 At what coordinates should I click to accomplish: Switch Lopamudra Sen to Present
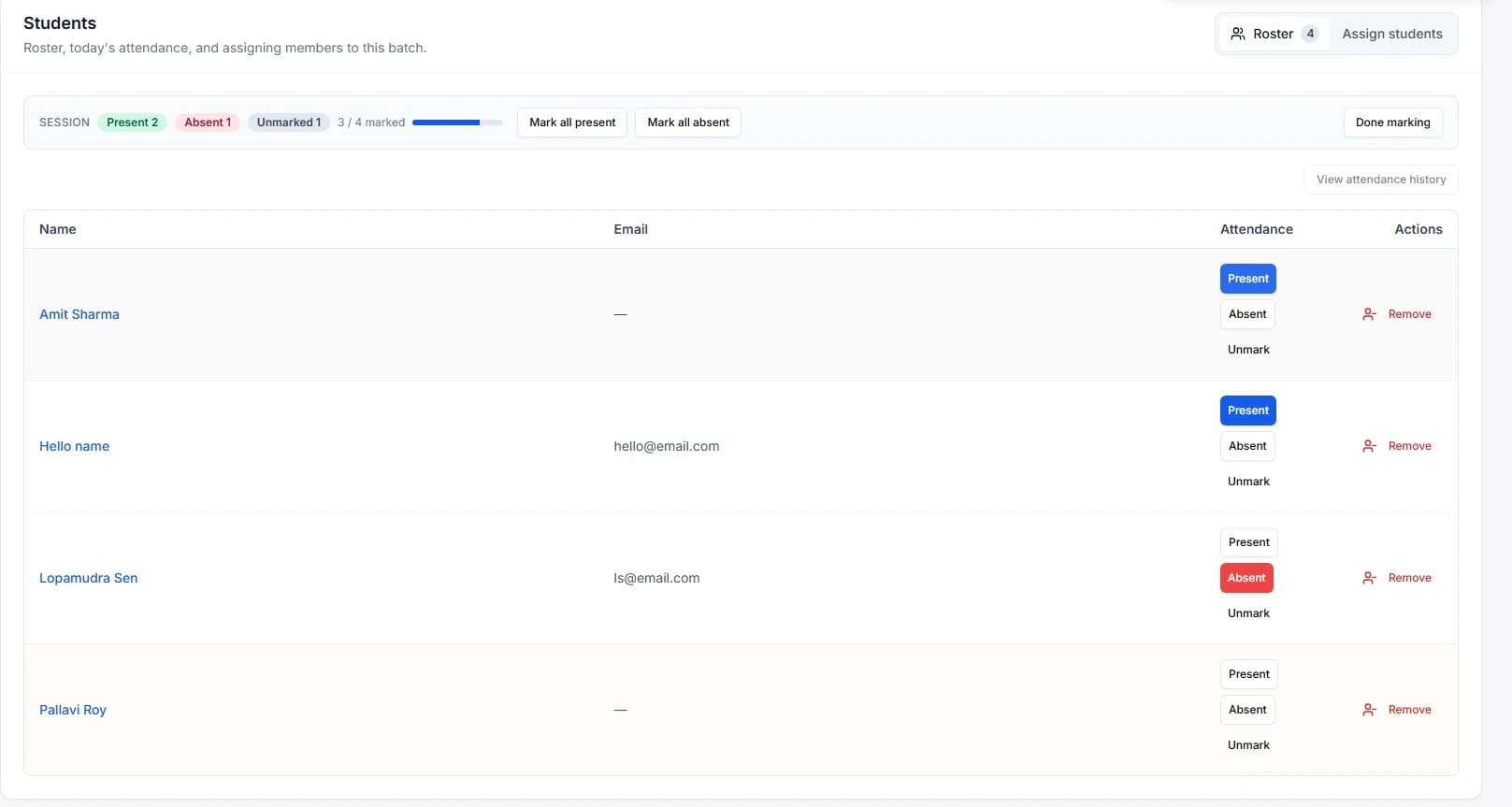pos(1248,542)
